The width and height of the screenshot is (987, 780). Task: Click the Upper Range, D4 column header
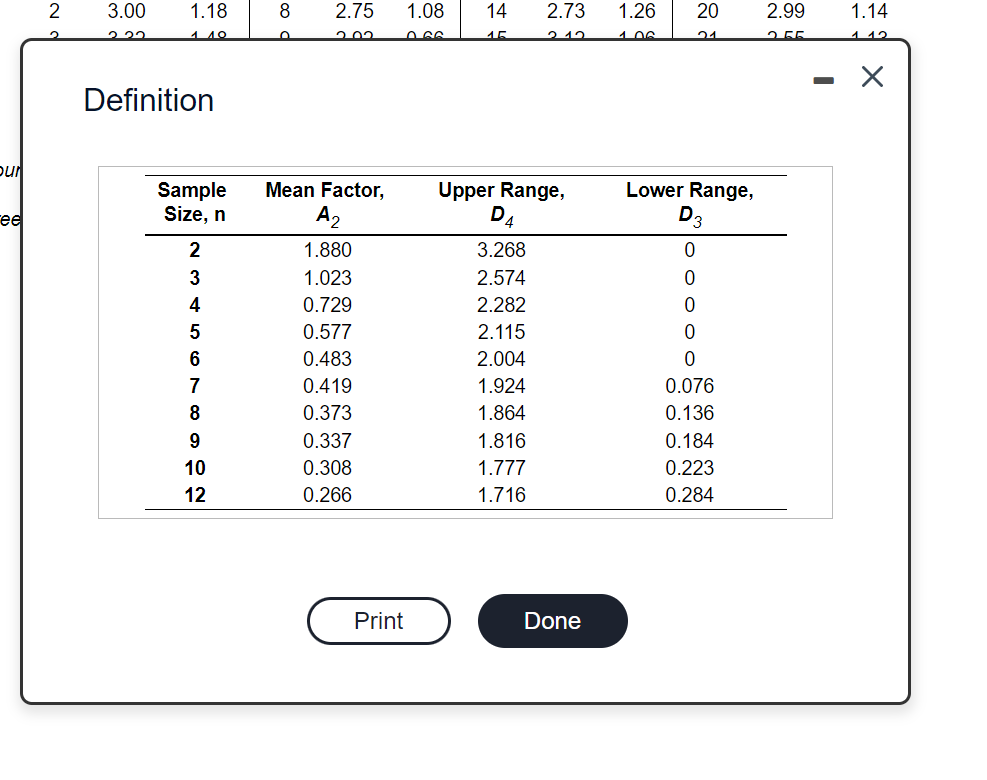[500, 202]
